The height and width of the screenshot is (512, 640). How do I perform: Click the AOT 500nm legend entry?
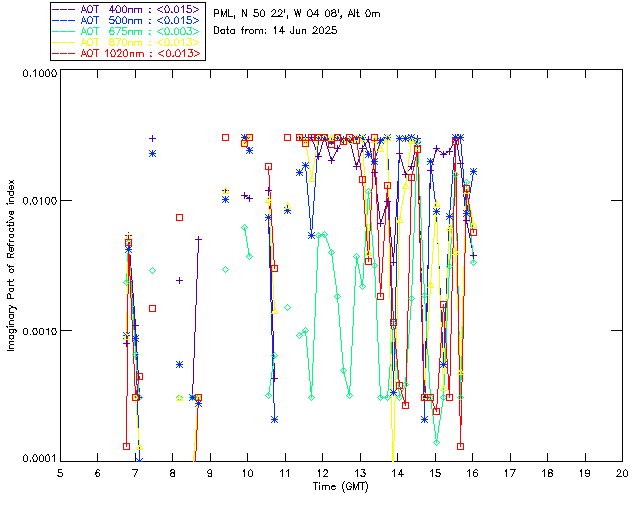coord(126,20)
